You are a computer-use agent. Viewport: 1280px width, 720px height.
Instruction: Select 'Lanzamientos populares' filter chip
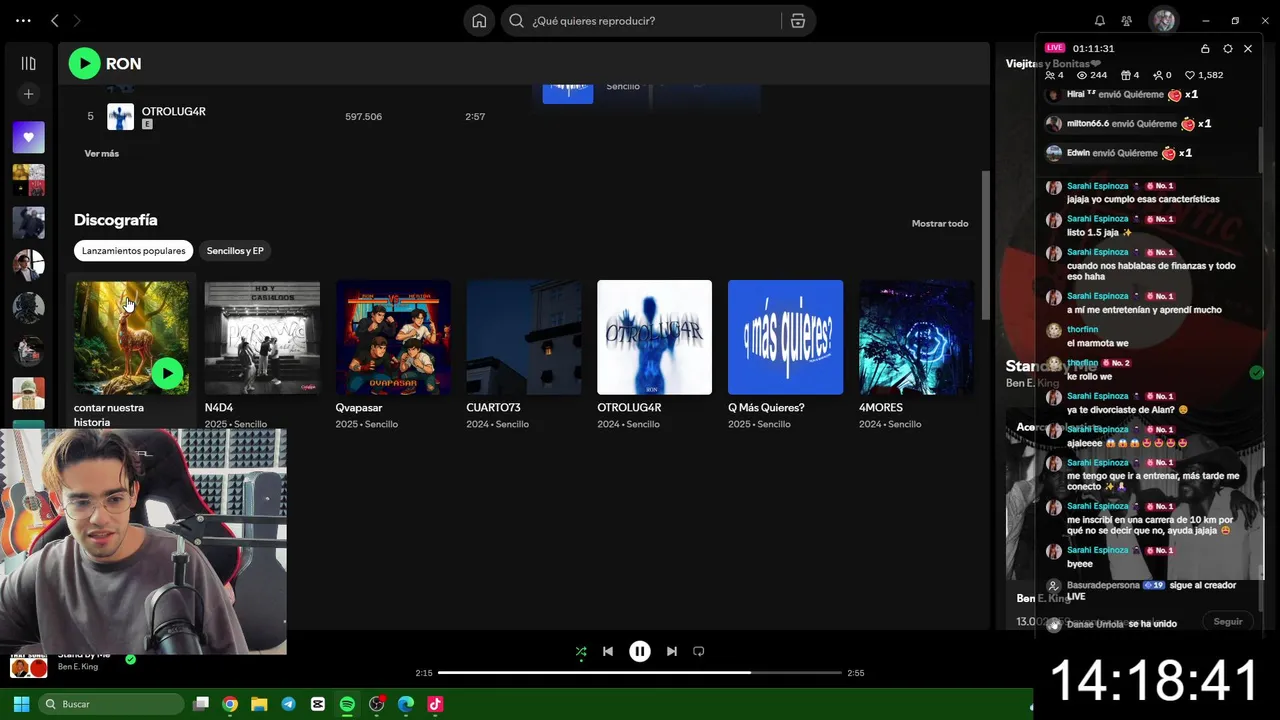pyautogui.click(x=133, y=251)
